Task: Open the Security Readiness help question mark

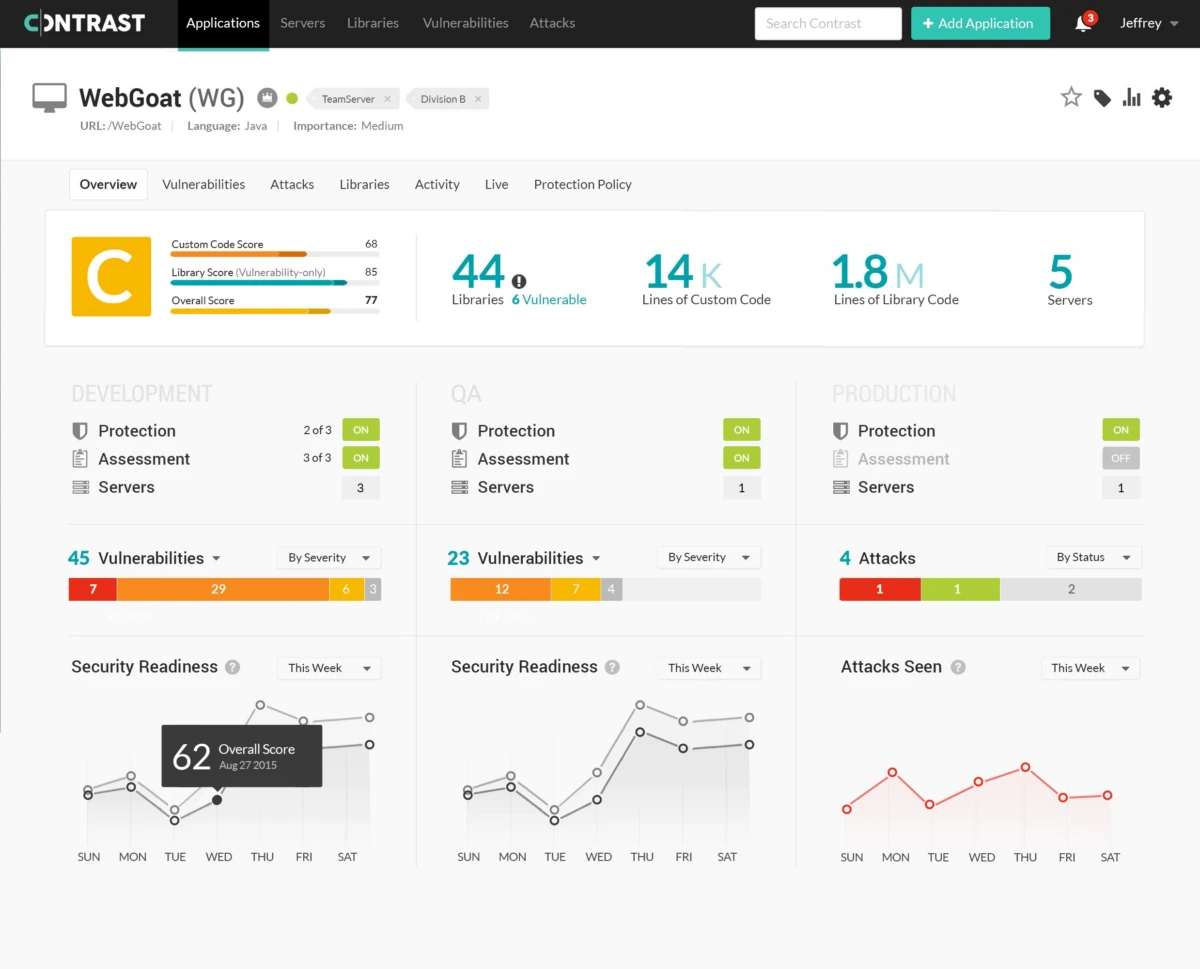Action: 232,667
